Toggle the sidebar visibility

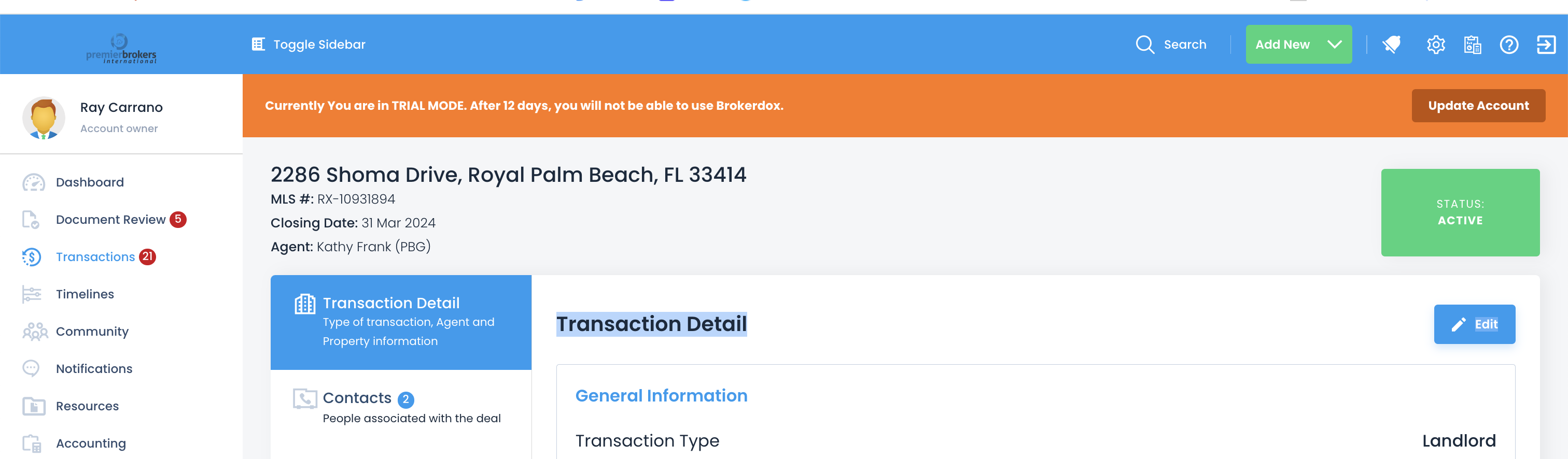click(x=309, y=45)
